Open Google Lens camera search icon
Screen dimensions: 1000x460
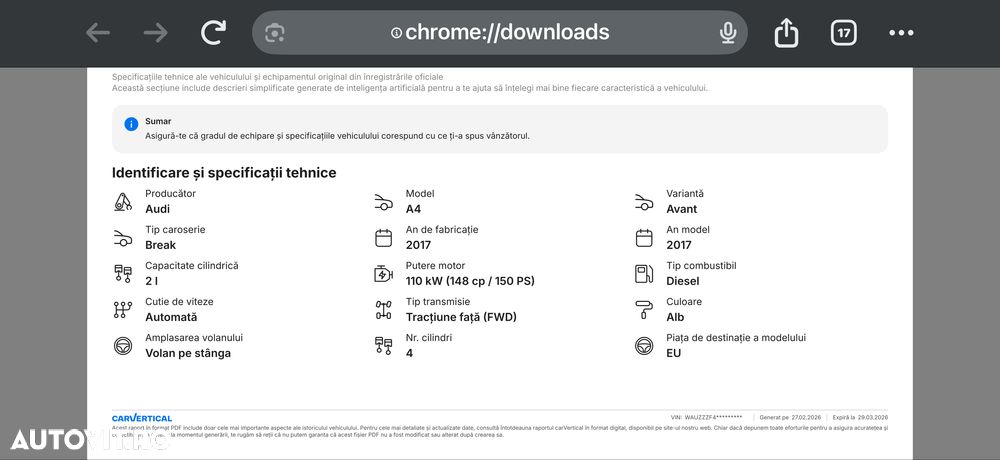(275, 33)
